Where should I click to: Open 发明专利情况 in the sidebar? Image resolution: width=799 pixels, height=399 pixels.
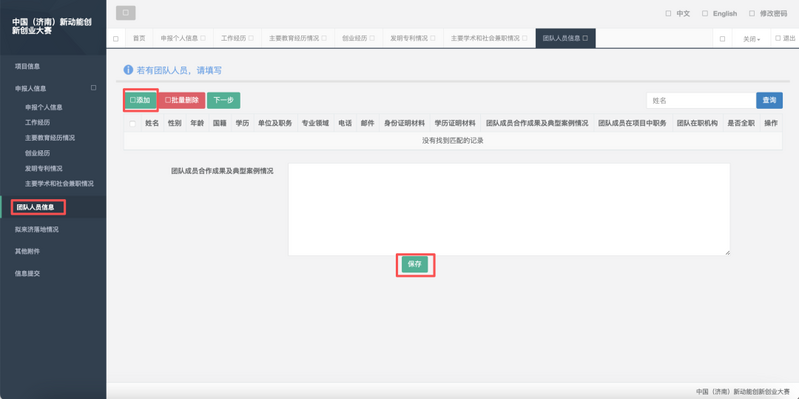coord(44,168)
